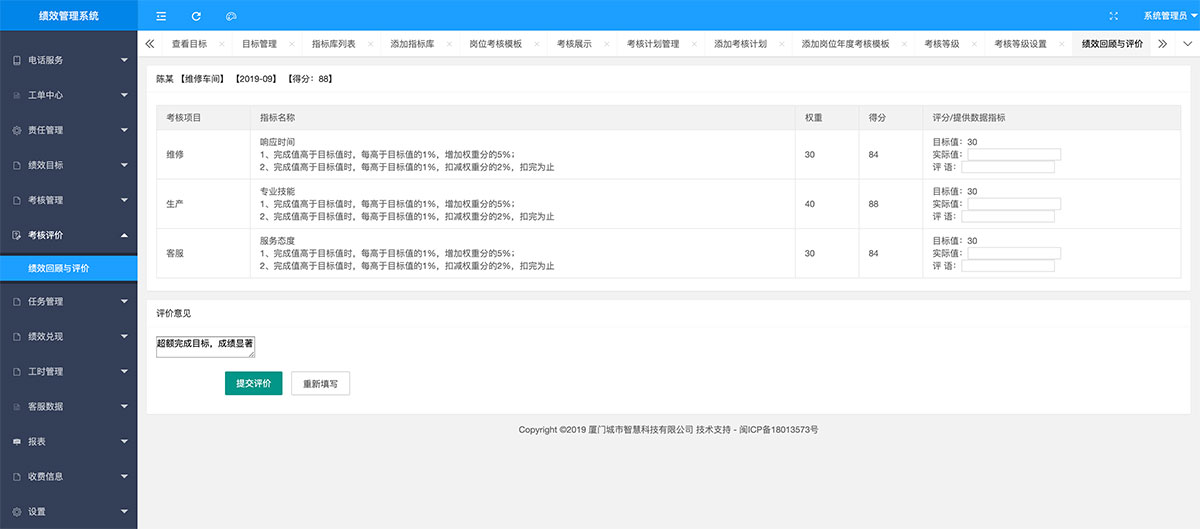Select the 绩效回顾与评价 tab

click(1112, 44)
